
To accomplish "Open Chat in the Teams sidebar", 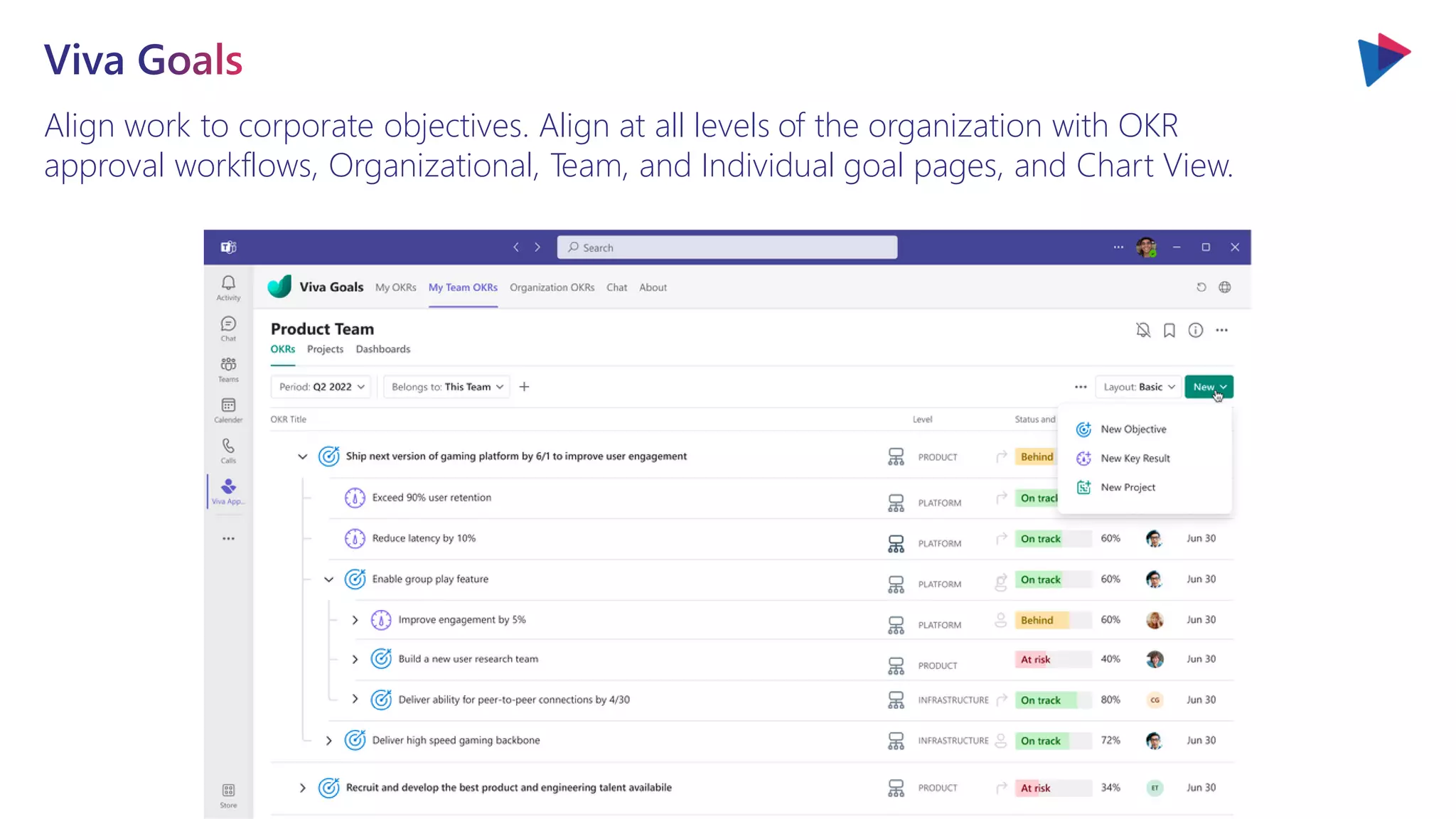I will click(228, 329).
